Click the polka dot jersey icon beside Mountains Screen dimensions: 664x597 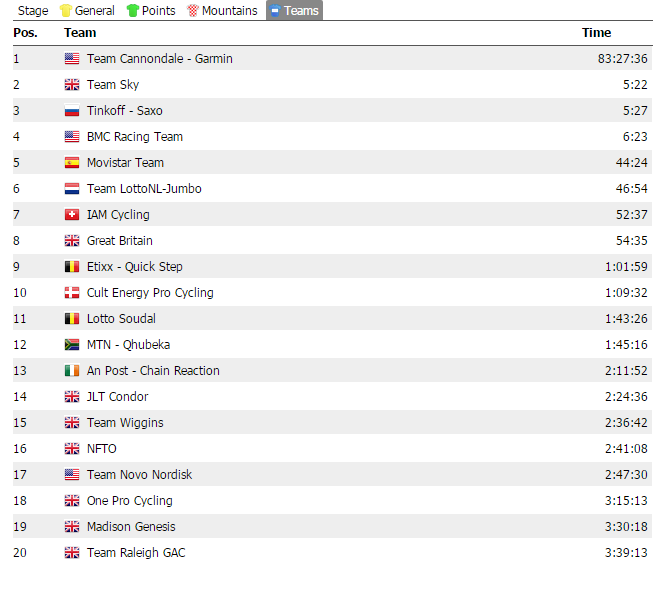click(193, 11)
